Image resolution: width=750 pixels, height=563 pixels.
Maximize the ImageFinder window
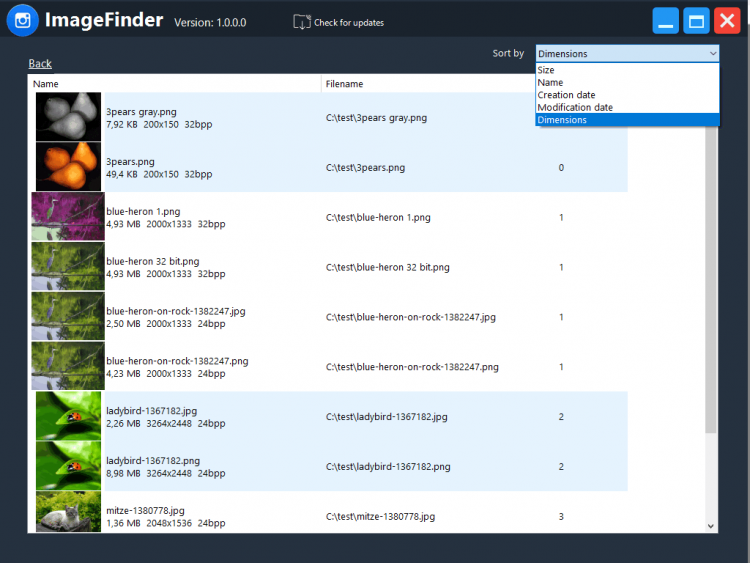coord(696,21)
